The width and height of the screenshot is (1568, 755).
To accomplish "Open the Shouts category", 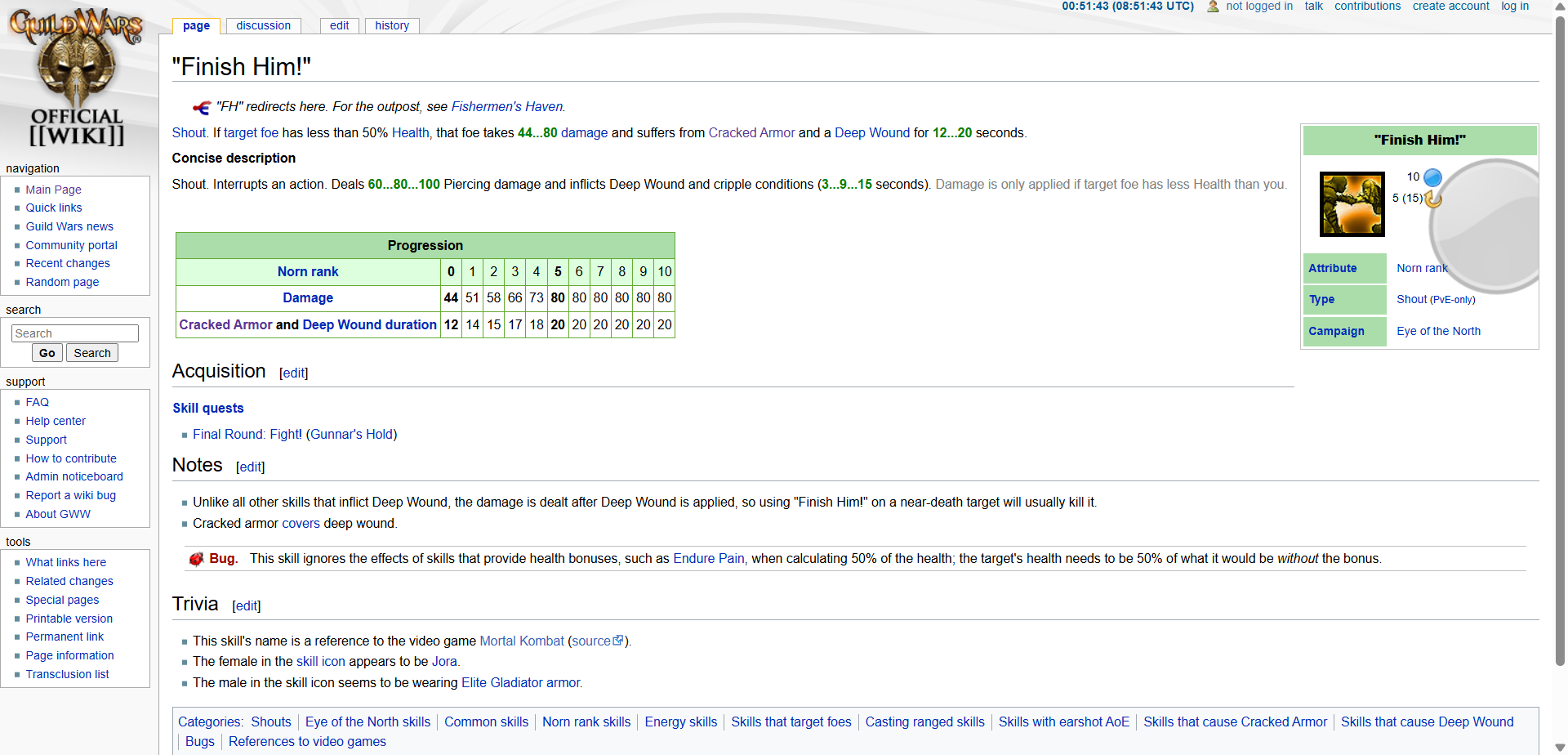I will (270, 722).
